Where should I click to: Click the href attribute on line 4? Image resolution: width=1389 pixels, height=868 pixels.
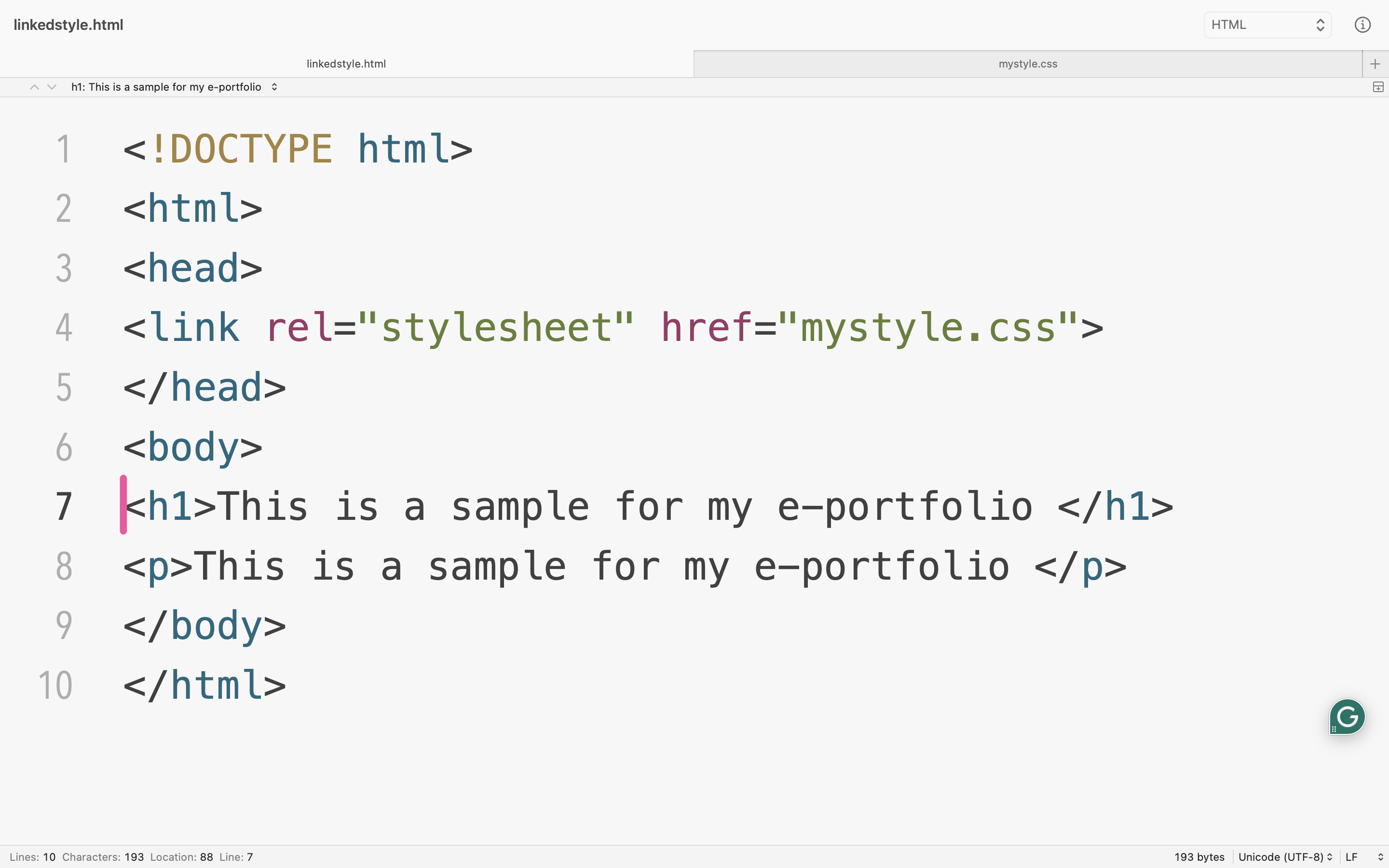(707, 328)
